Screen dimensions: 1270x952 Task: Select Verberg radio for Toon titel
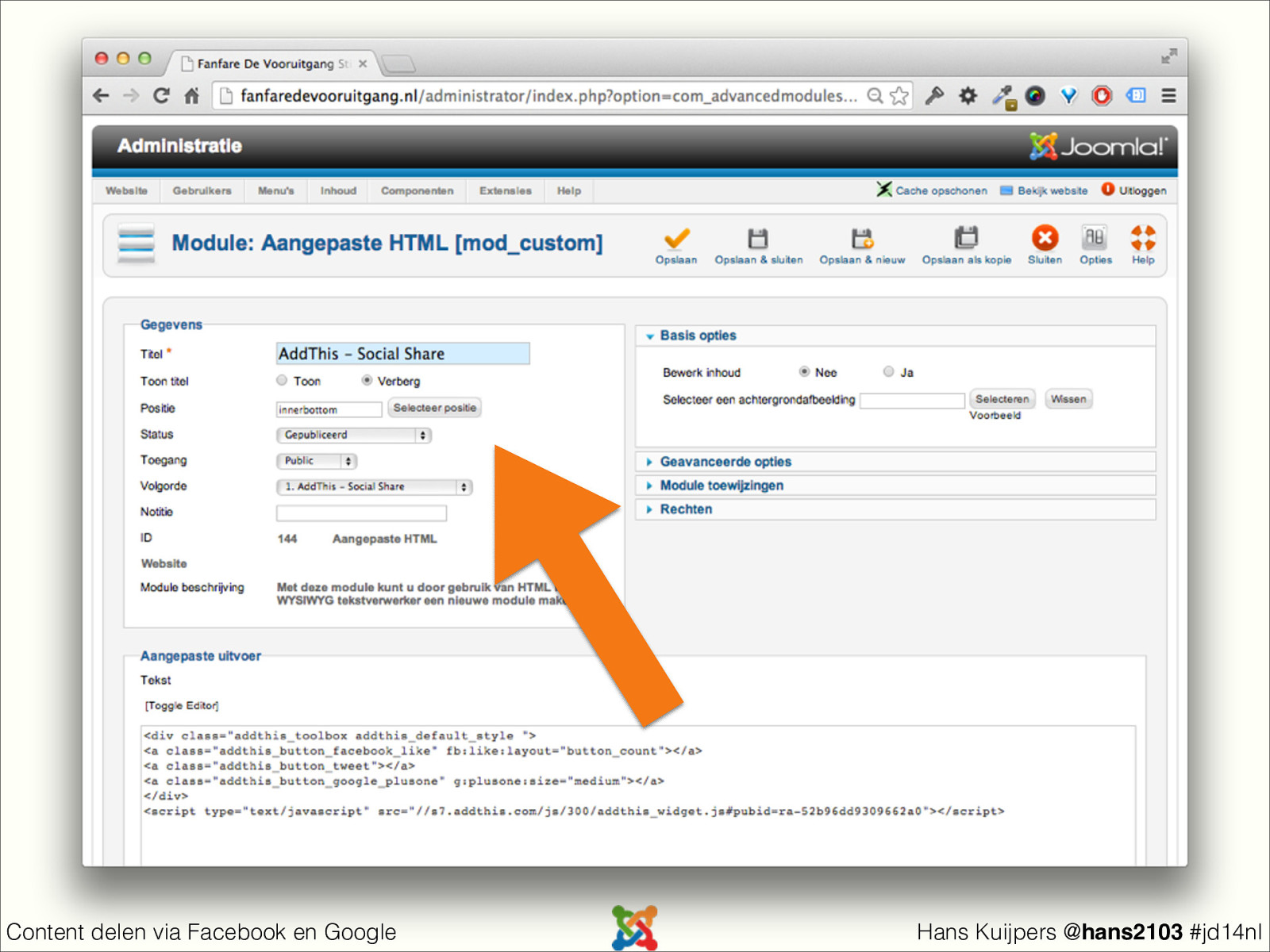pos(367,380)
